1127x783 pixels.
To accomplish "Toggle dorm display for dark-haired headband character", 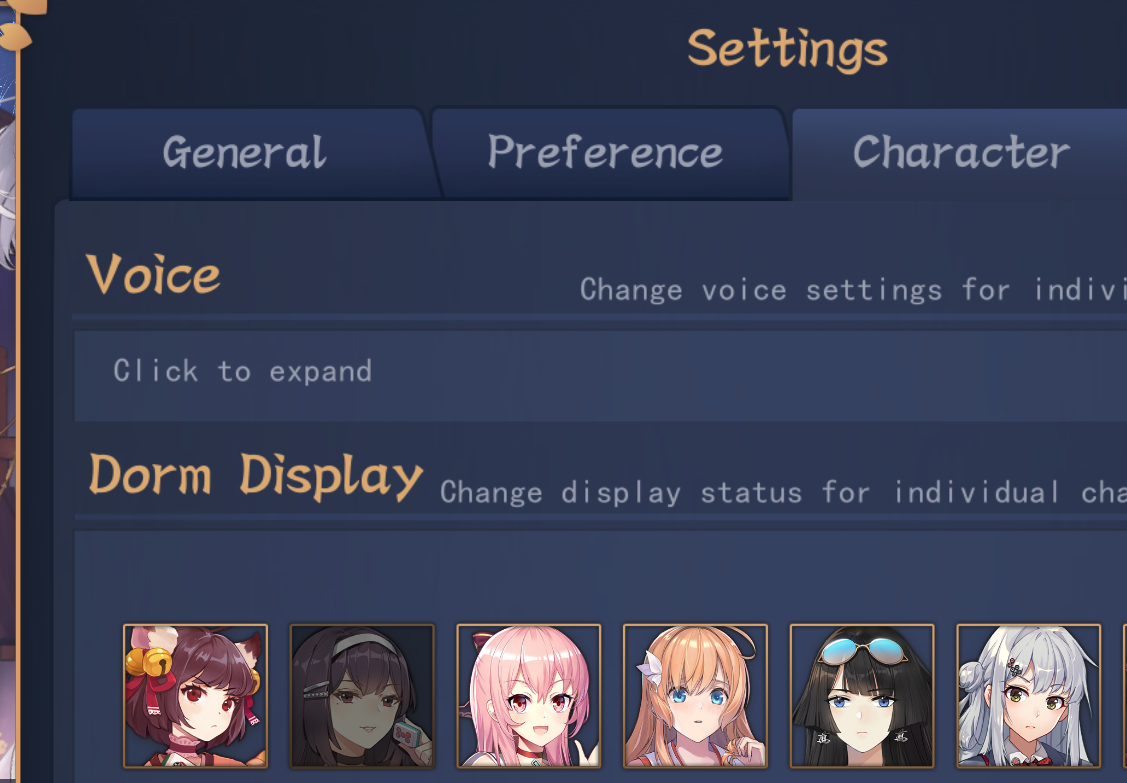I will (362, 695).
